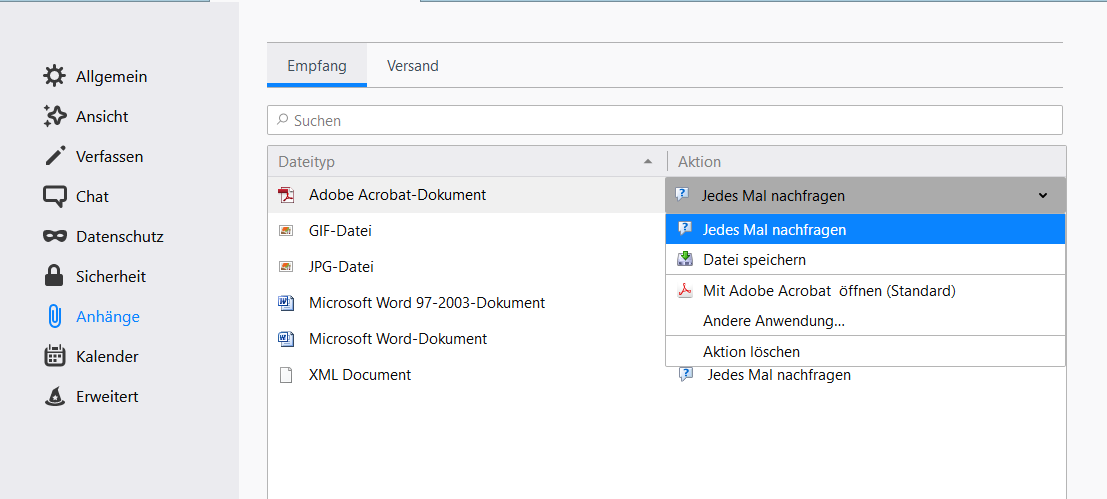Sort by the Dateityp column header

click(467, 162)
